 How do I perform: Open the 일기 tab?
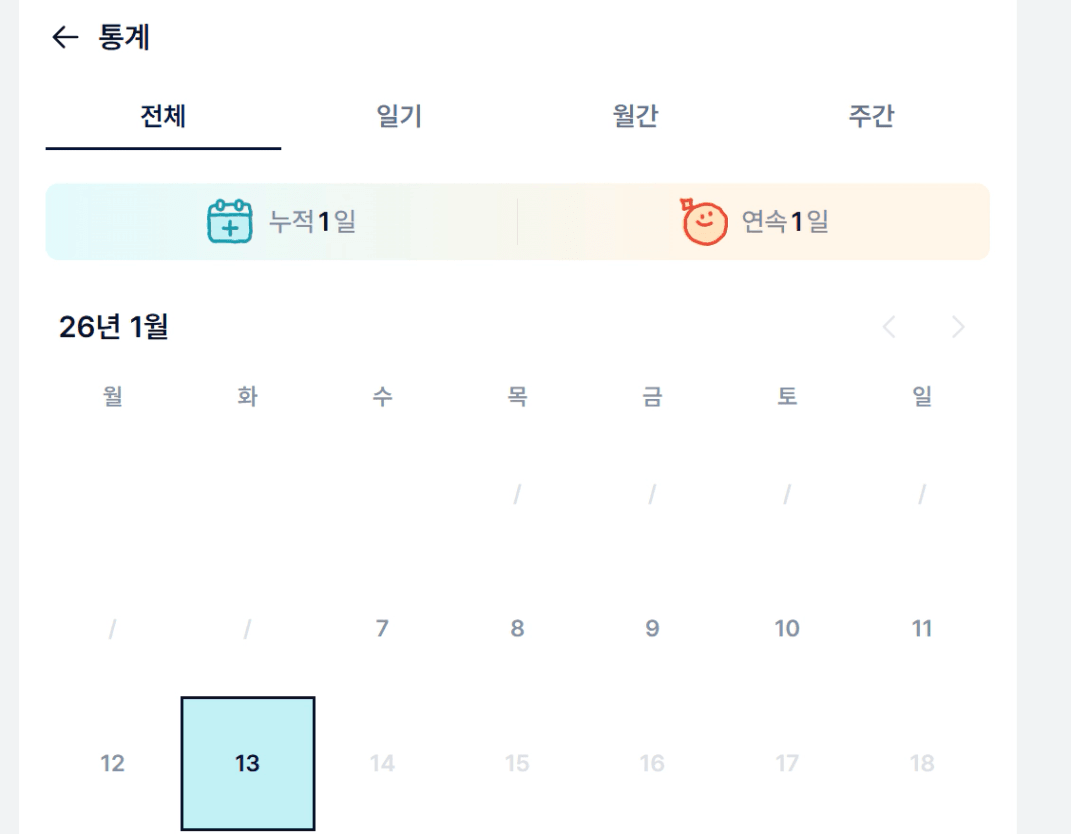[x=399, y=116]
